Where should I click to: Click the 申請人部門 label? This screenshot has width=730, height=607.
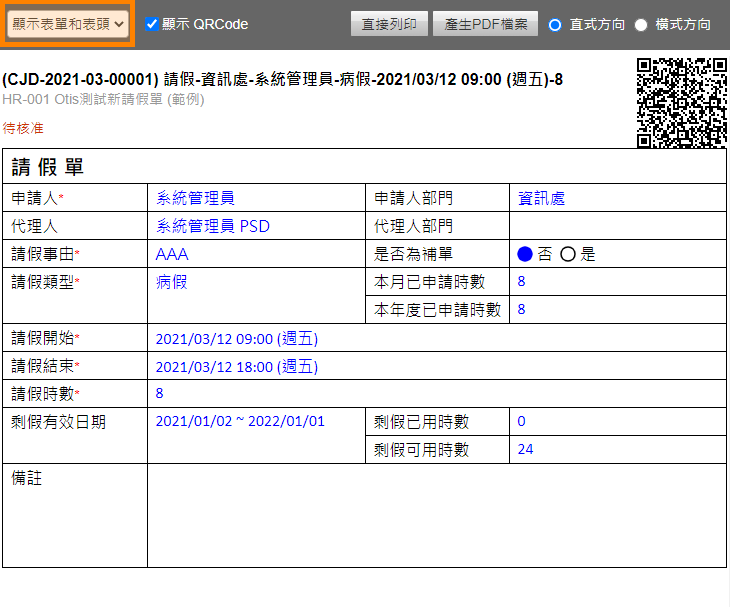413,198
